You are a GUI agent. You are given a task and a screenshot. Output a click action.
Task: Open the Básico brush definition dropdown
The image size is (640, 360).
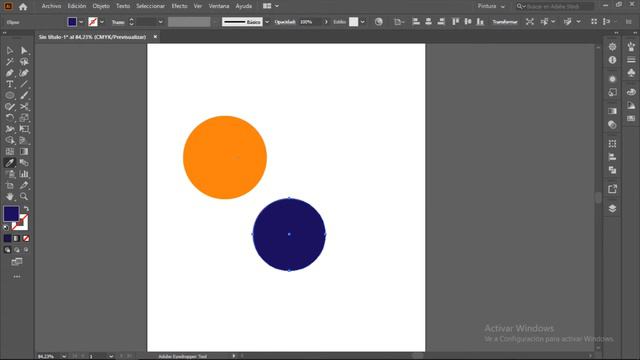(267, 22)
